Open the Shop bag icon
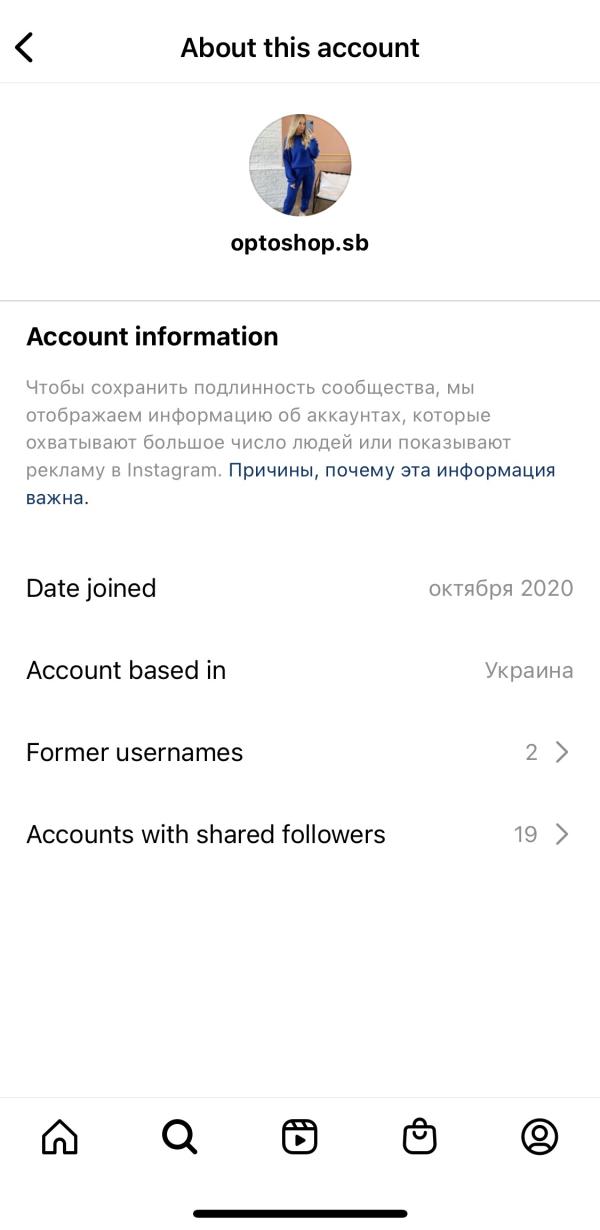The width and height of the screenshot is (600, 1230). pyautogui.click(x=420, y=1137)
